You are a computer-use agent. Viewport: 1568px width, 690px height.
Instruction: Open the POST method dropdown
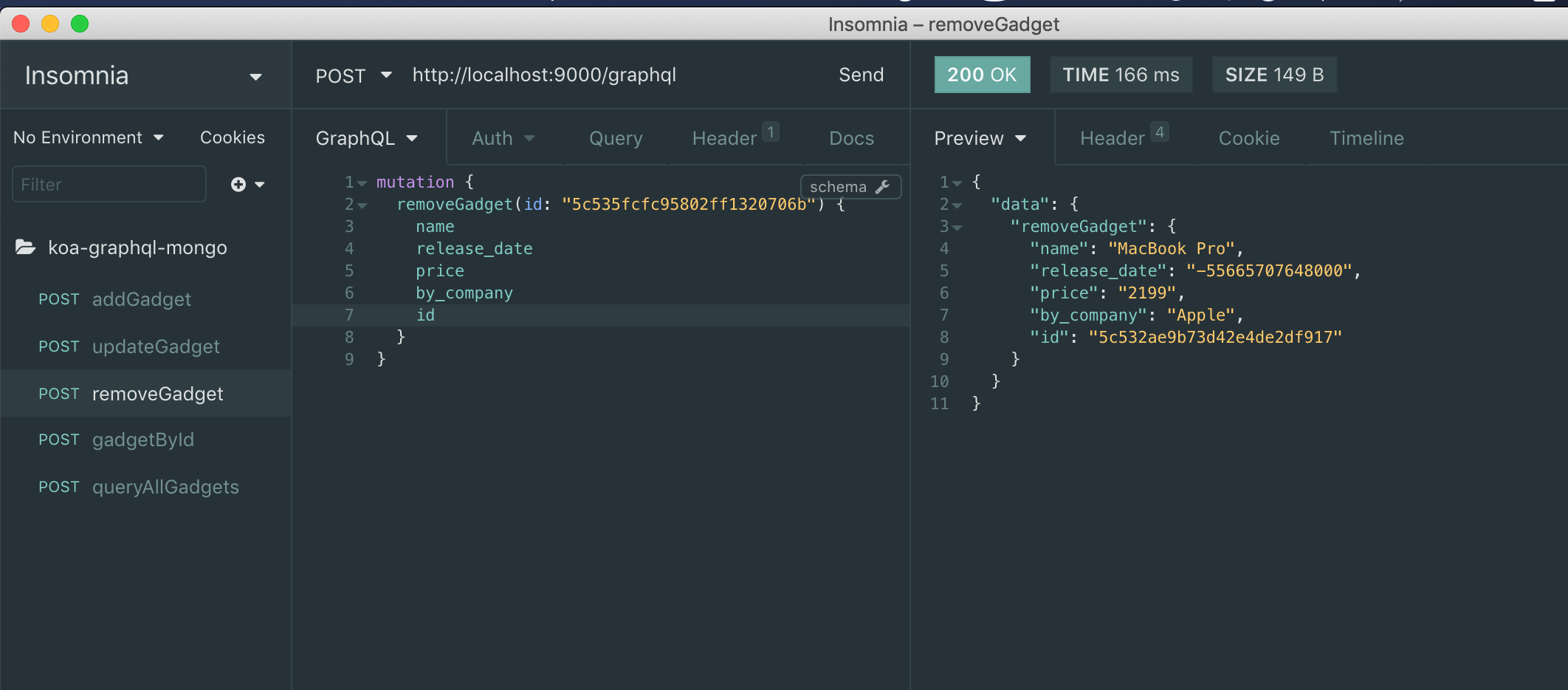(354, 75)
